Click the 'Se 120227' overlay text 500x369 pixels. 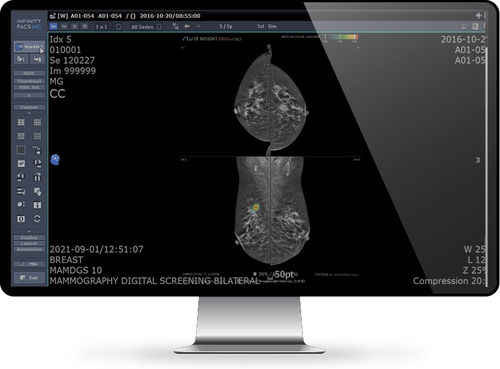[72, 60]
